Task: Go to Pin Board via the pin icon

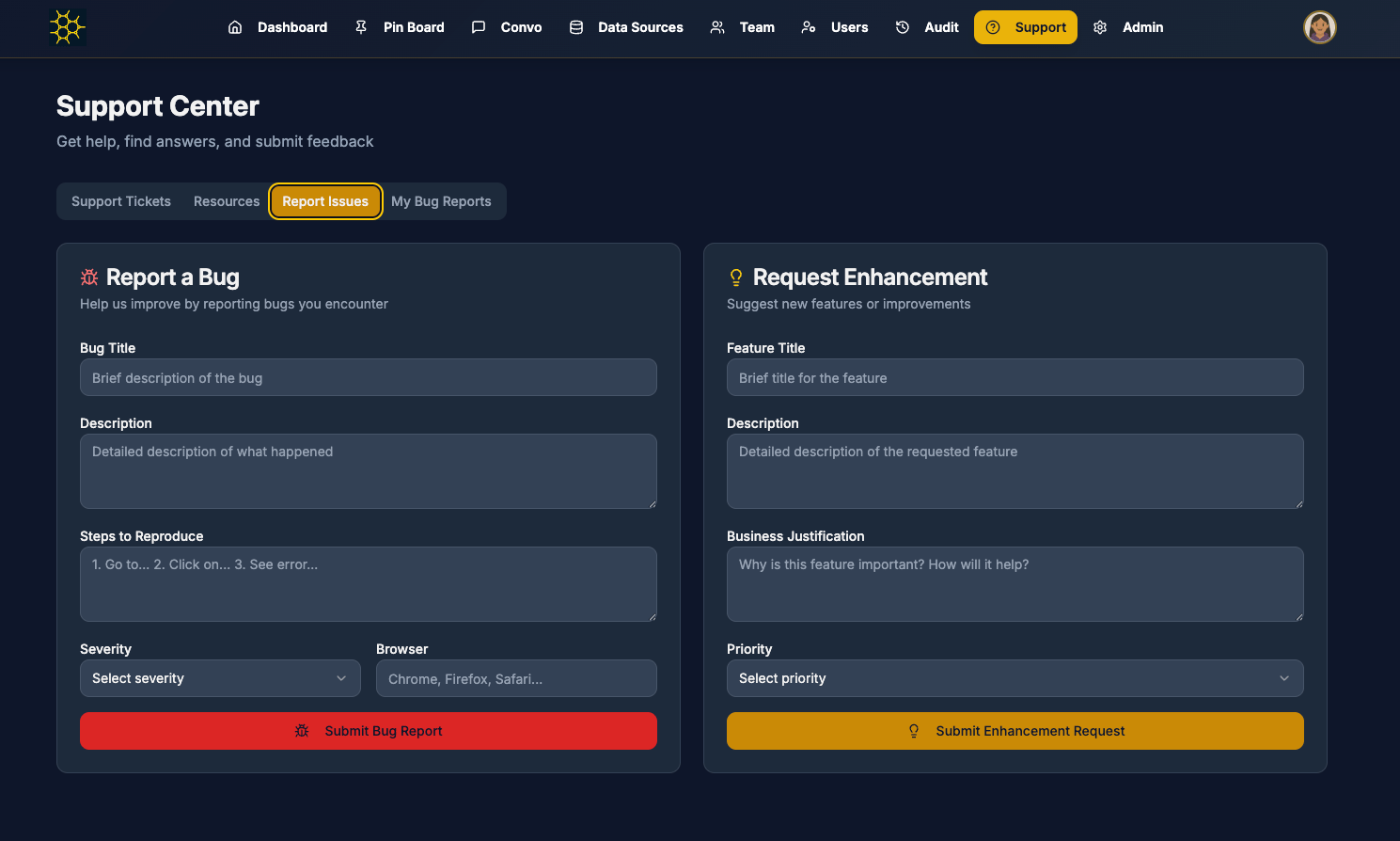Action: click(x=361, y=27)
